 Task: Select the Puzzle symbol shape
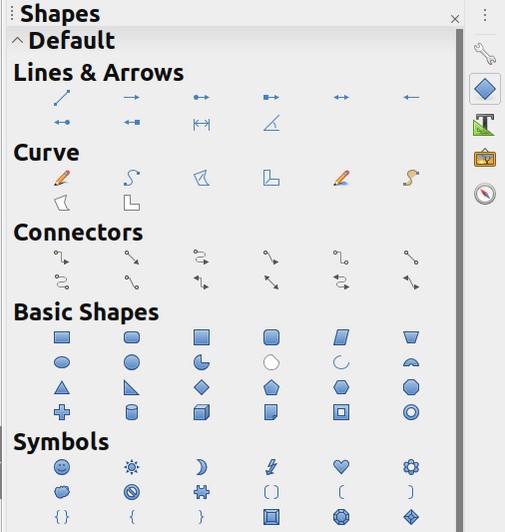coord(202,492)
